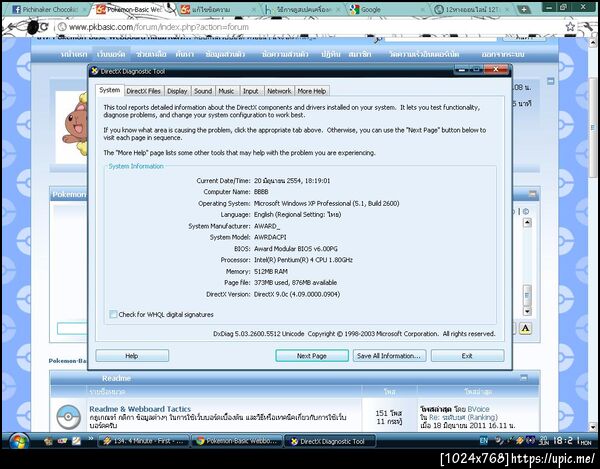Click Save All Information button
Image resolution: width=600 pixels, height=469 pixels.
pyautogui.click(x=389, y=356)
